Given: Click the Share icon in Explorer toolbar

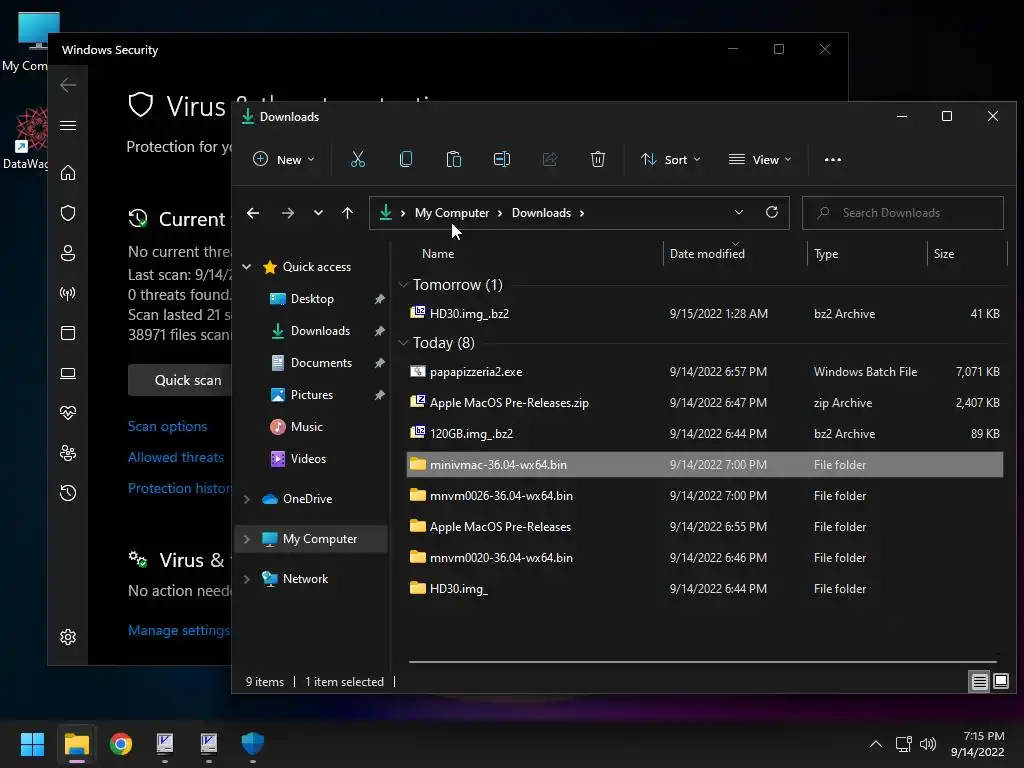Looking at the screenshot, I should pyautogui.click(x=550, y=159).
